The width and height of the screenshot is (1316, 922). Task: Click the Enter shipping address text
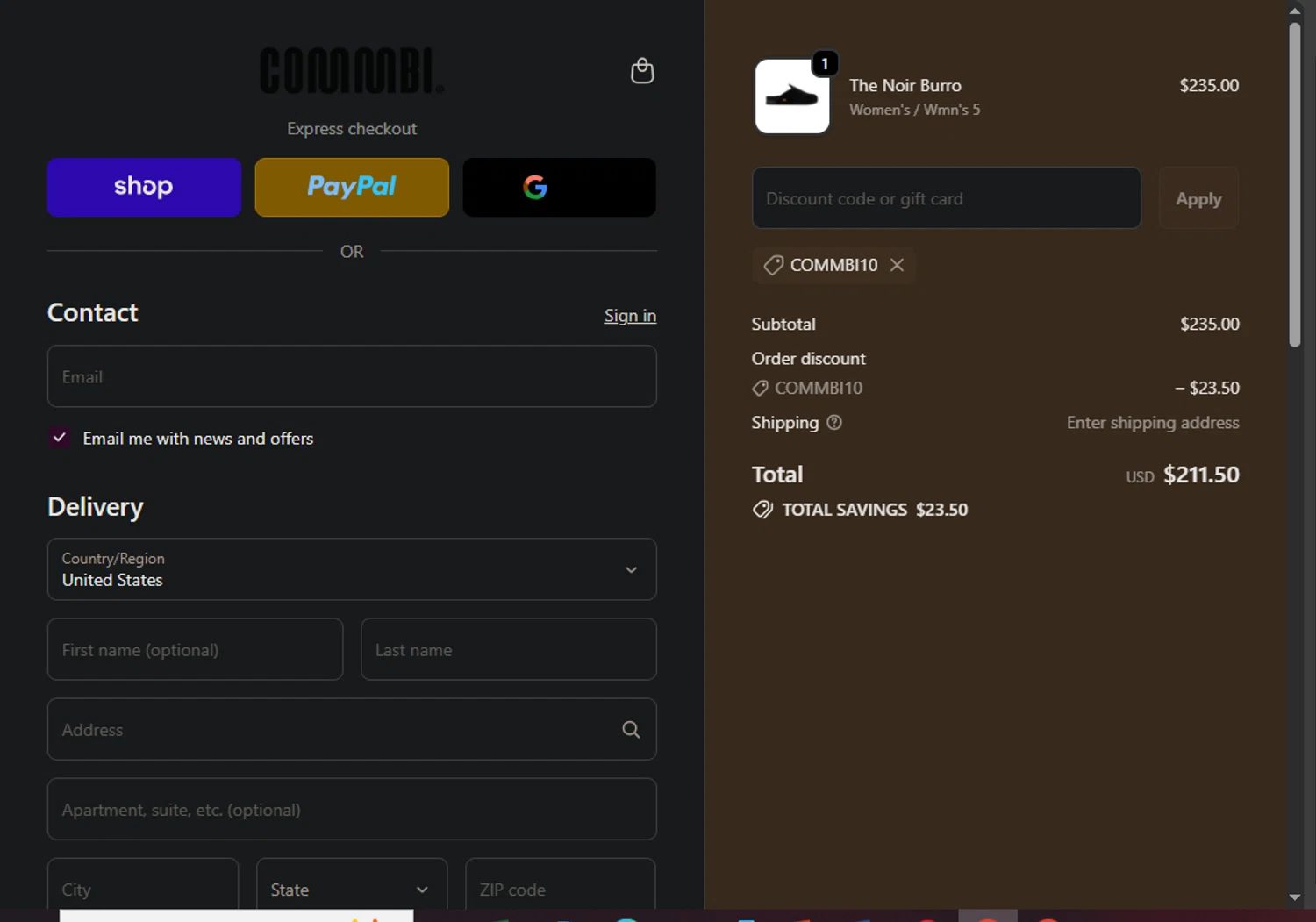click(1153, 423)
